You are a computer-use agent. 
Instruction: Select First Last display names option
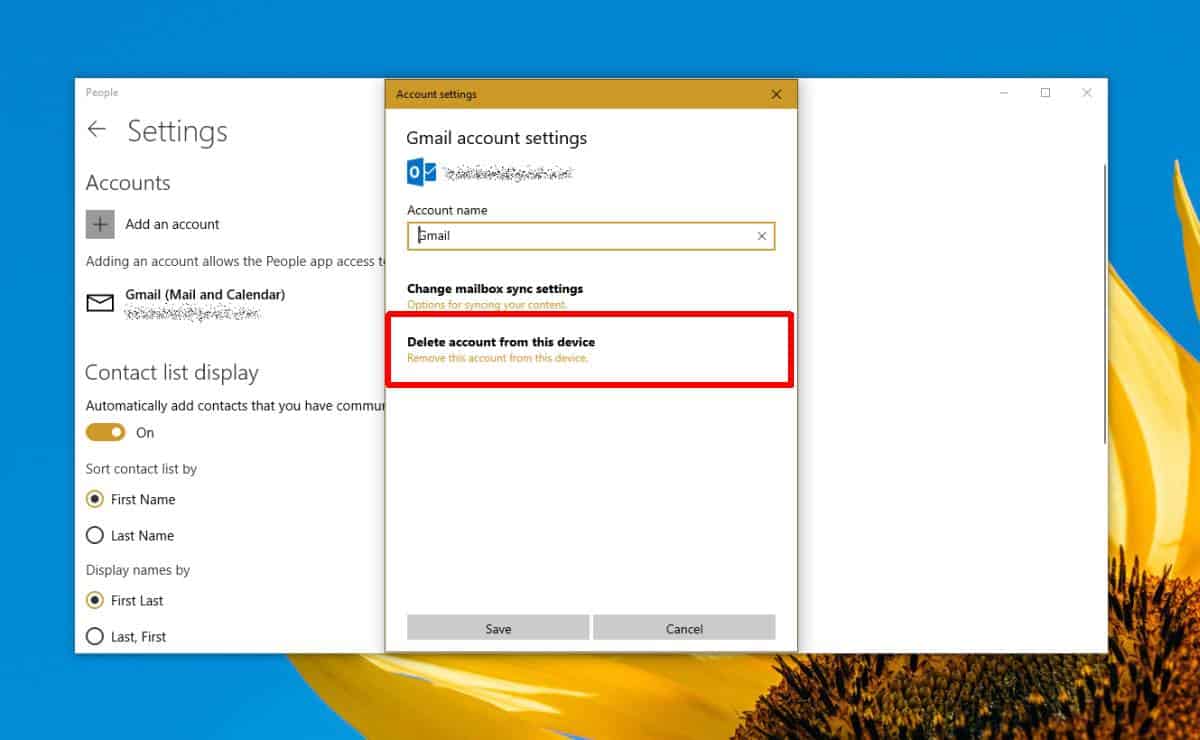95,600
